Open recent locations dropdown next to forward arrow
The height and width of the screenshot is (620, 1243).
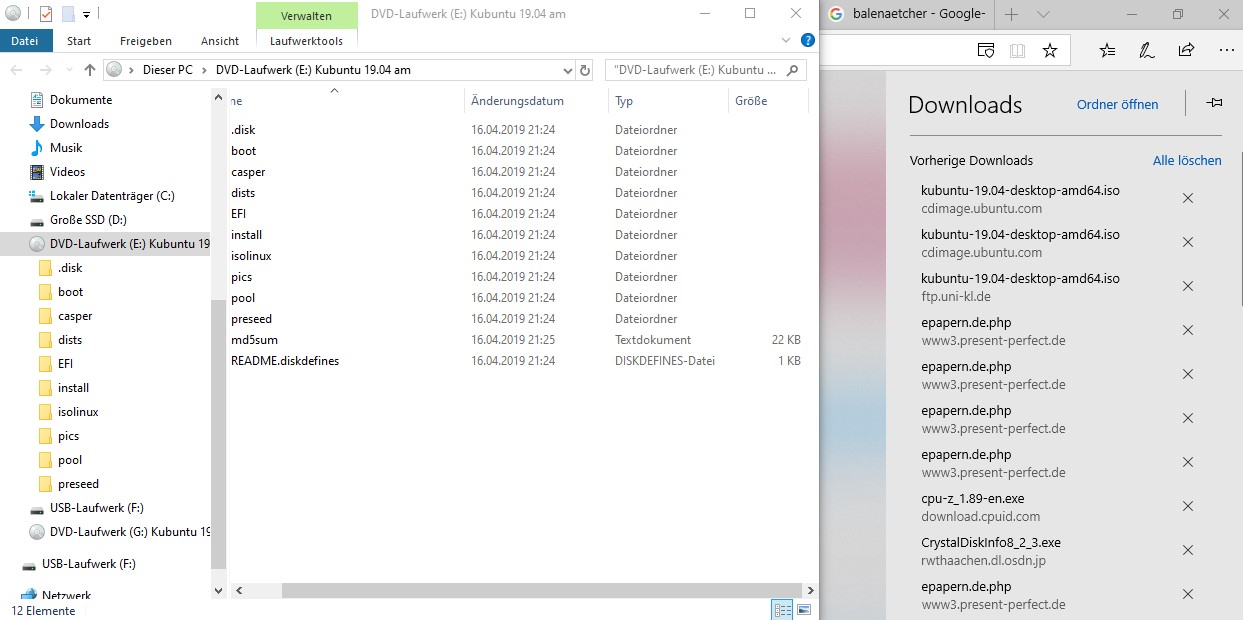tap(67, 70)
